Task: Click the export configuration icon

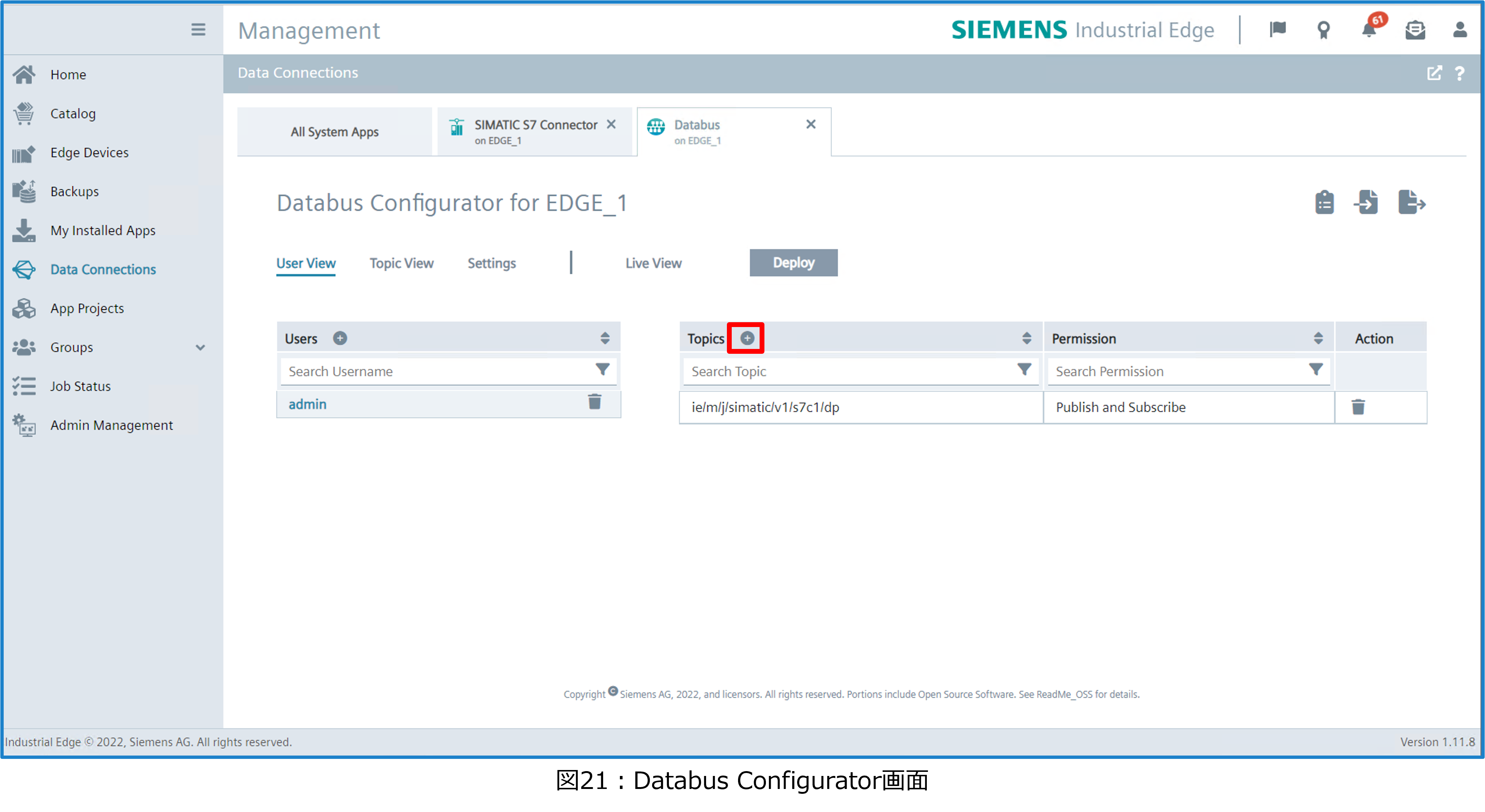Action: click(x=1411, y=202)
